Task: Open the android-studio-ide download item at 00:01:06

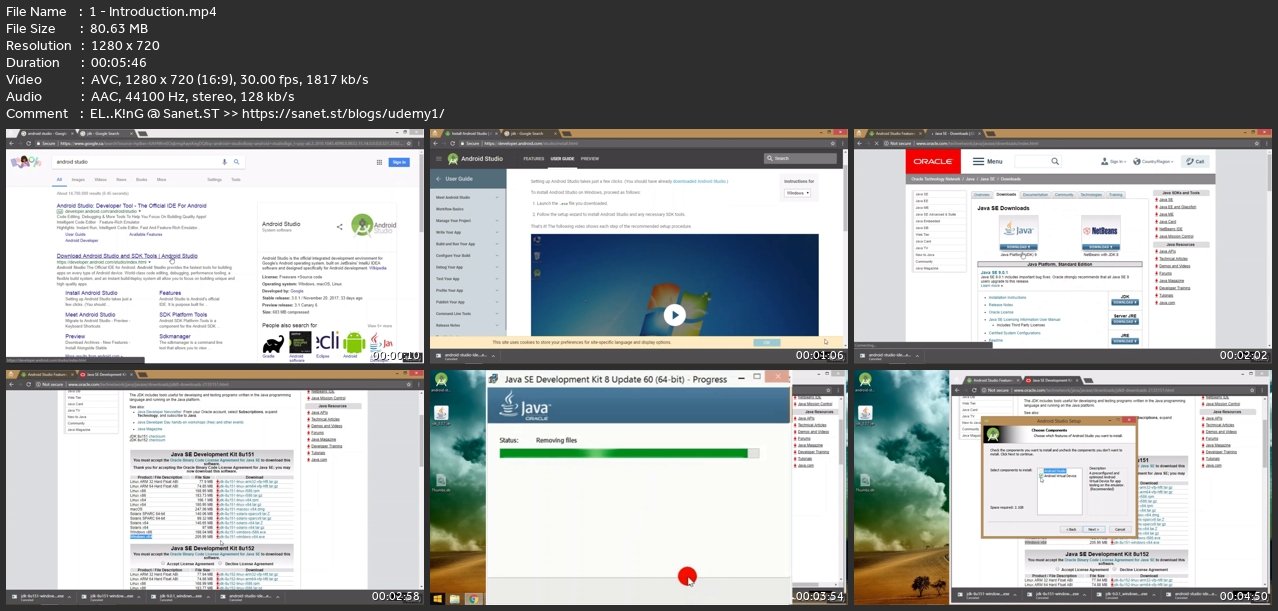Action: (465, 354)
